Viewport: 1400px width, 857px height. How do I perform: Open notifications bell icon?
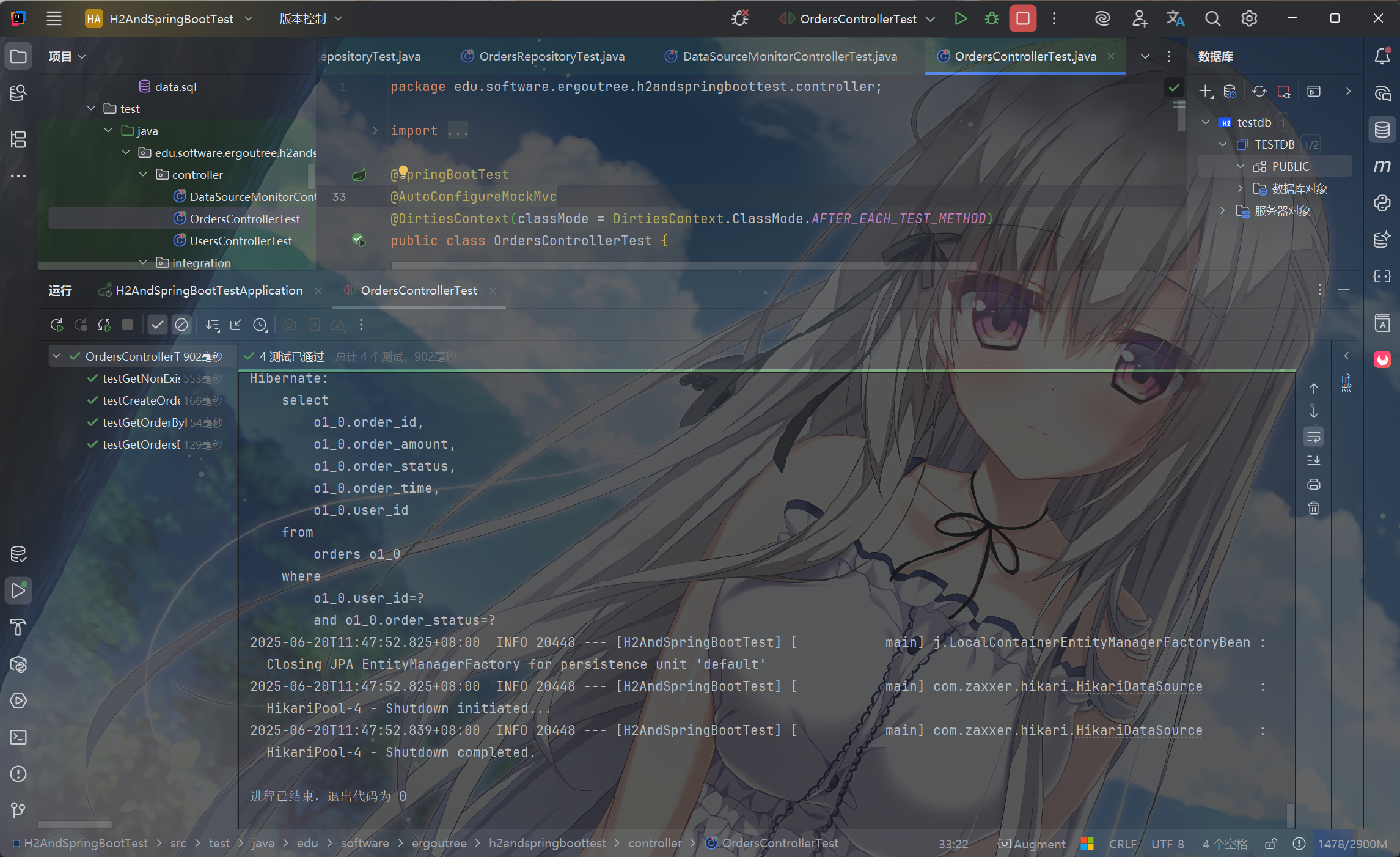tap(1382, 56)
